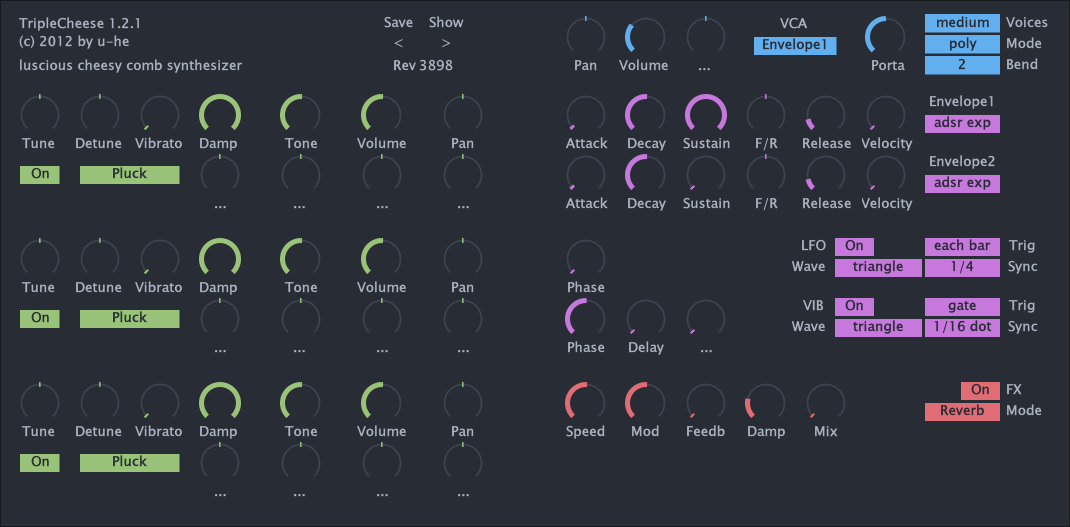This screenshot has height=527, width=1070.
Task: Disable the VIB On switch
Action: (854, 306)
